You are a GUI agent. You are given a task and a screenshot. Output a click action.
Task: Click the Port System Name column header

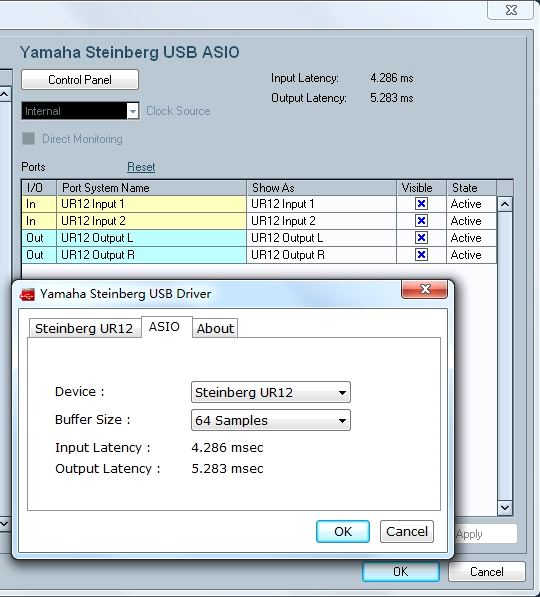tap(151, 188)
